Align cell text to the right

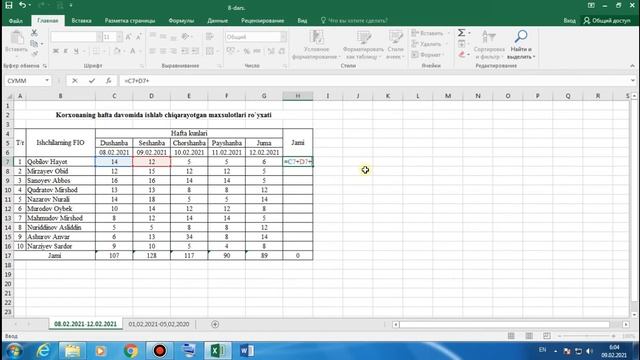click(x=173, y=51)
